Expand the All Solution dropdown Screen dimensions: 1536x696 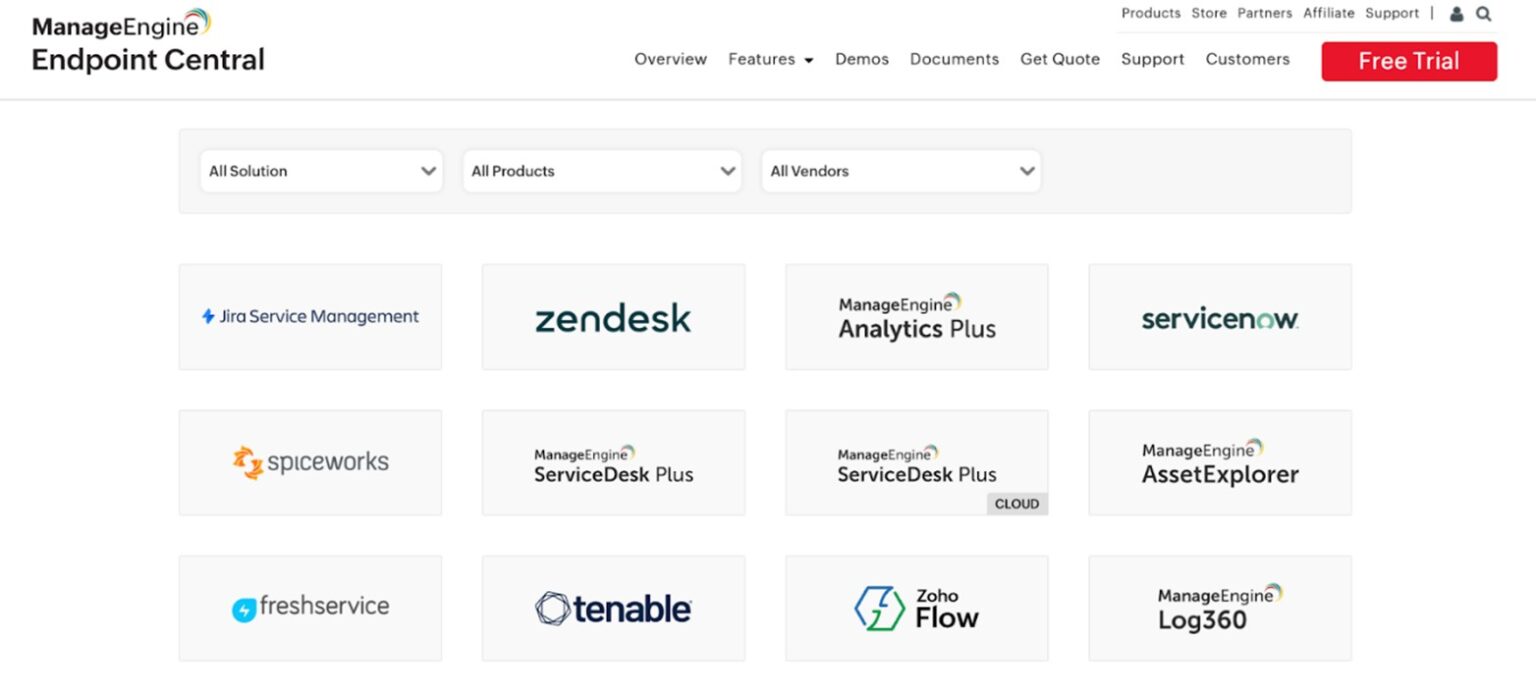click(x=320, y=171)
